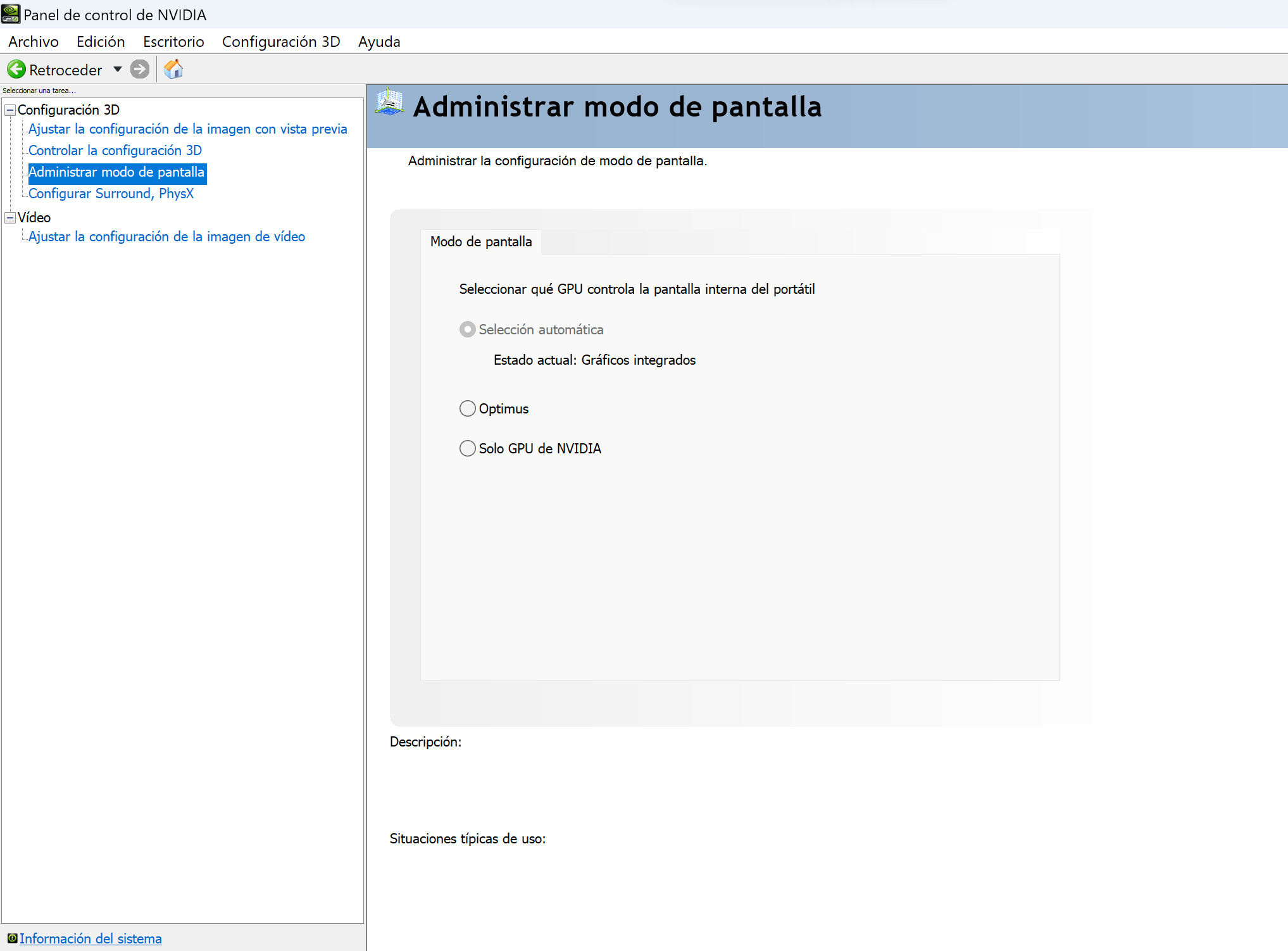The image size is (1288, 951).
Task: Click the NVIDIA logo in title bar
Action: tap(11, 14)
